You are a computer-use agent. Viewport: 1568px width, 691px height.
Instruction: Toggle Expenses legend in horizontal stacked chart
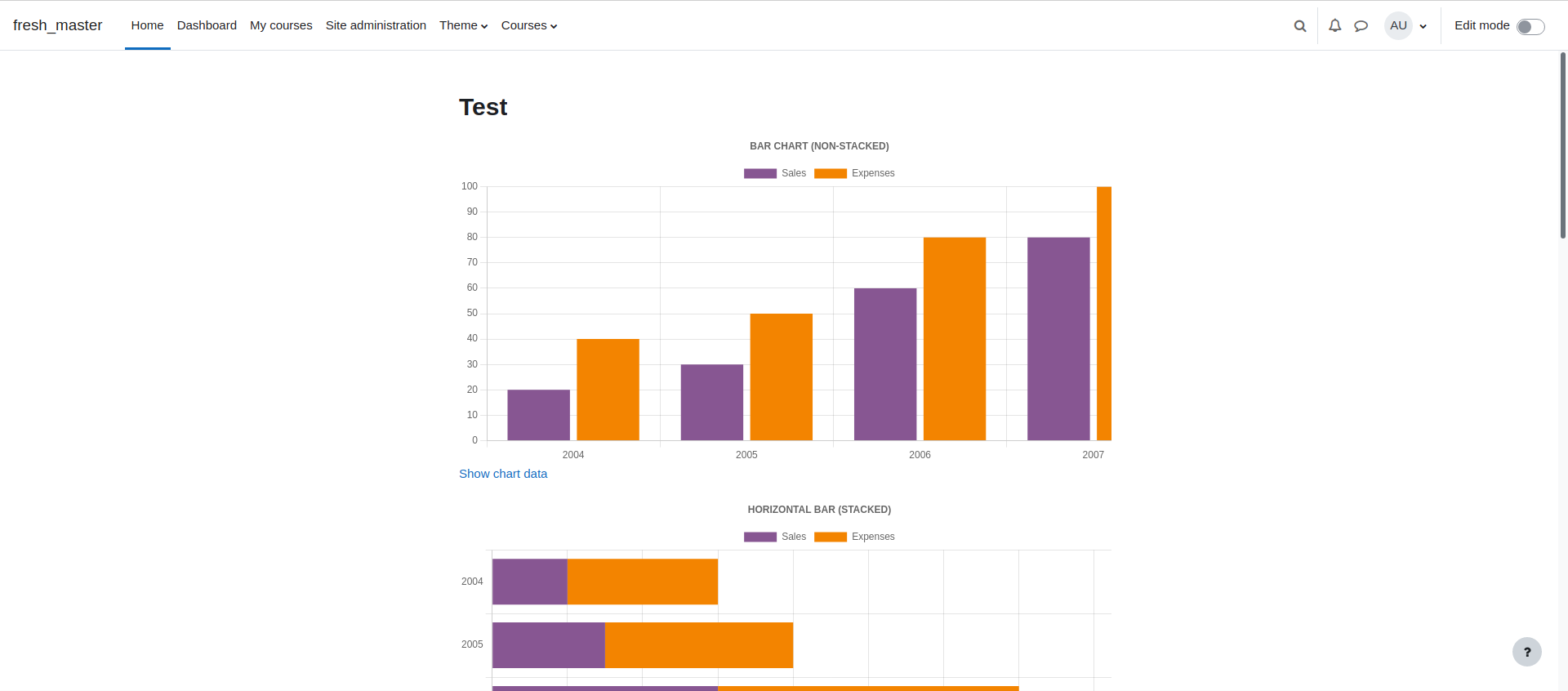point(854,537)
